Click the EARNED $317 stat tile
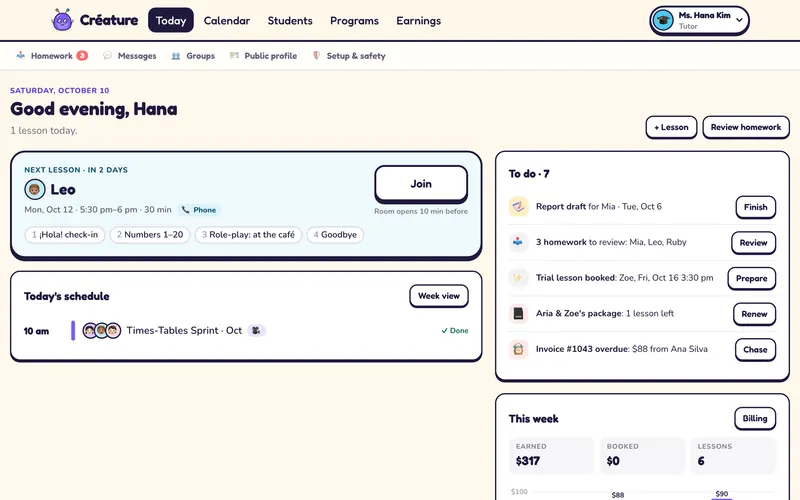Image resolution: width=800 pixels, height=500 pixels. pos(552,455)
